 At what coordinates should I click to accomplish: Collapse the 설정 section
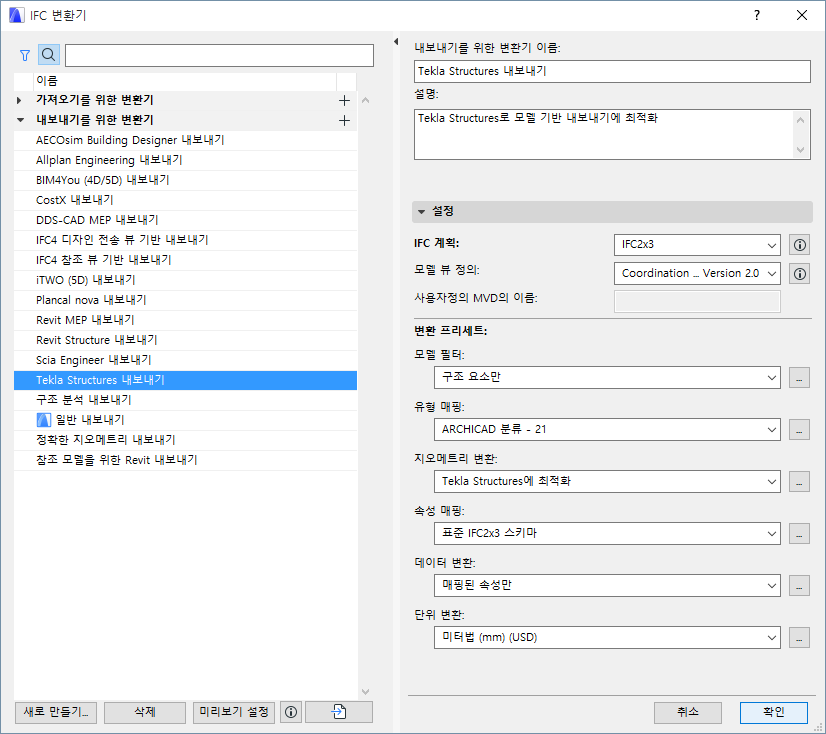point(421,212)
